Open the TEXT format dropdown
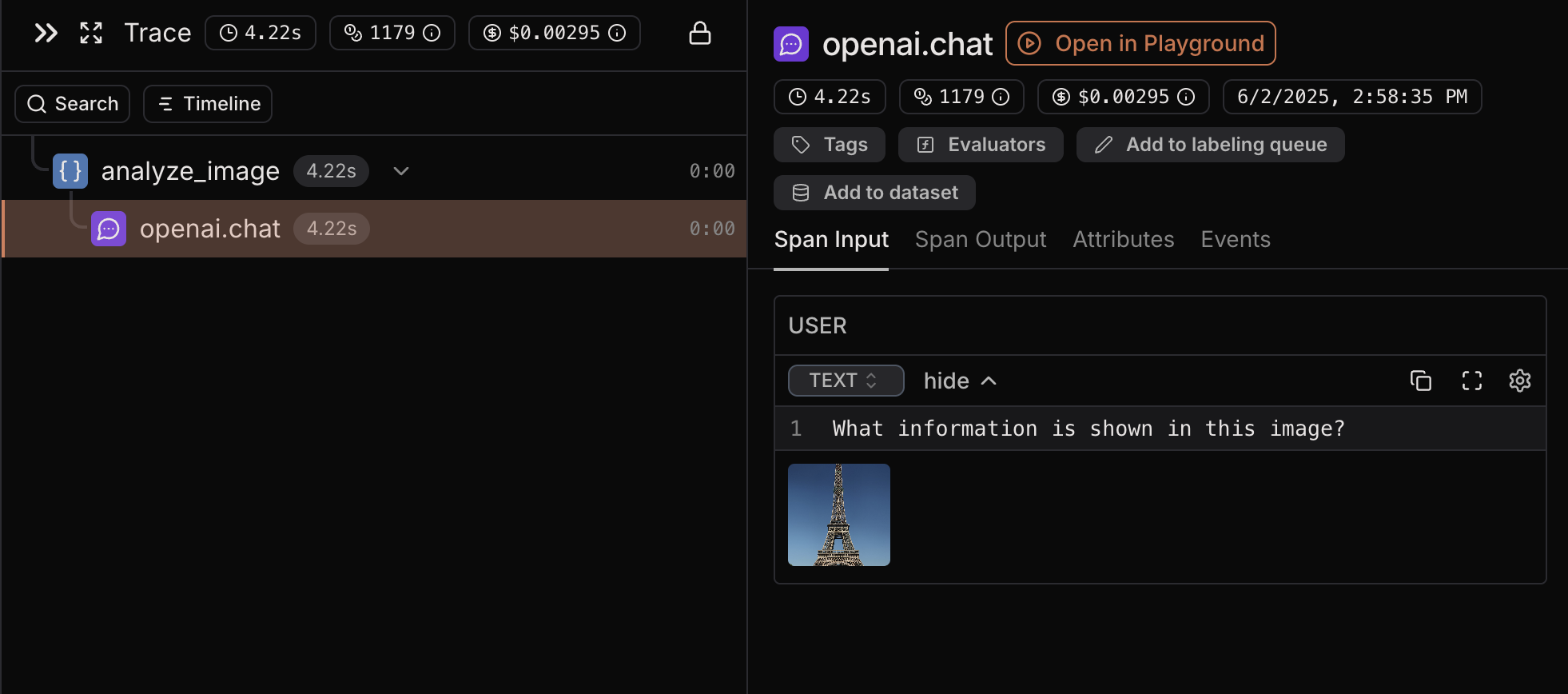Screen dimensions: 1568x694 [x=846, y=381]
